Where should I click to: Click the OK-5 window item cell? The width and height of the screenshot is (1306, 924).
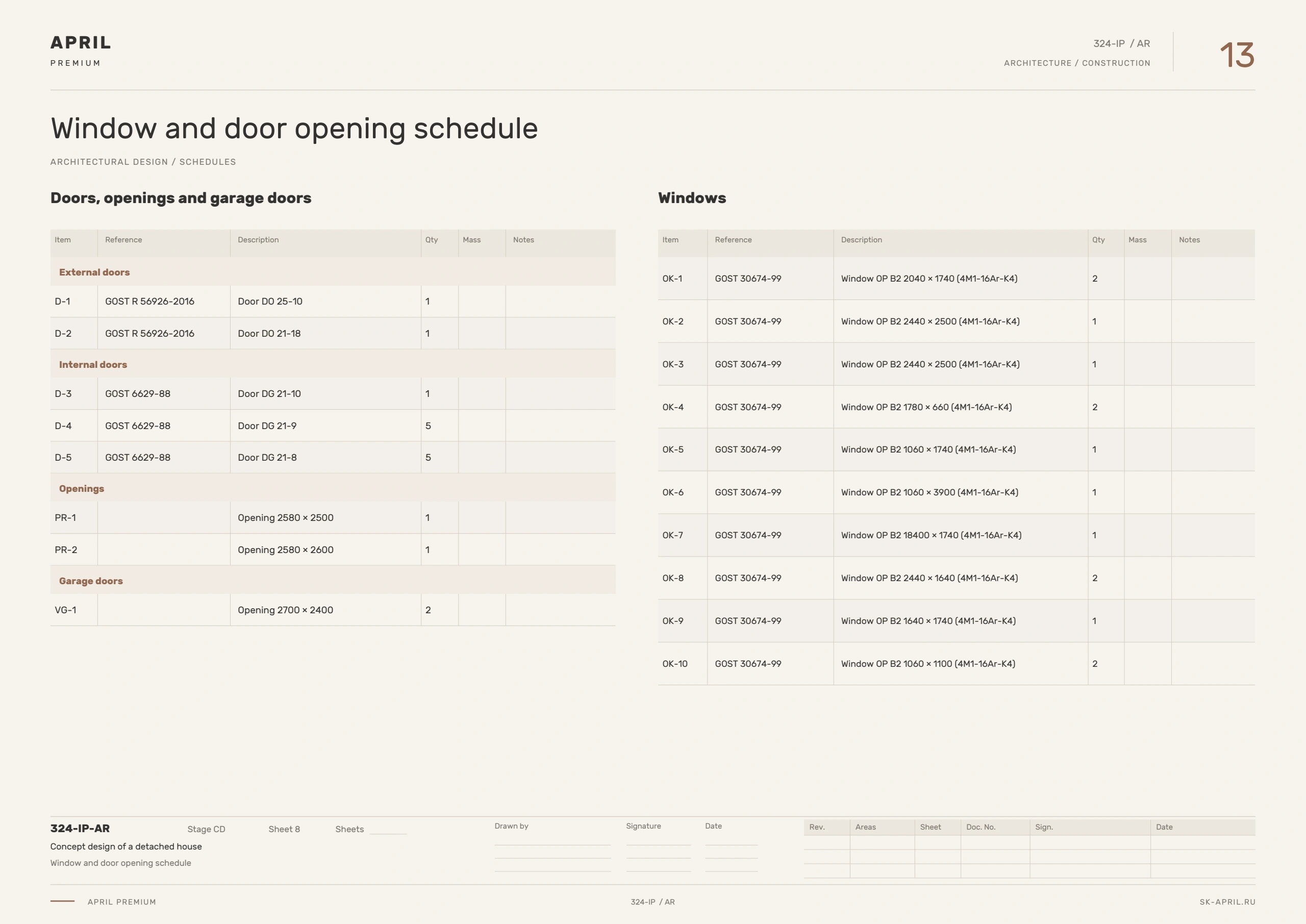coord(683,449)
